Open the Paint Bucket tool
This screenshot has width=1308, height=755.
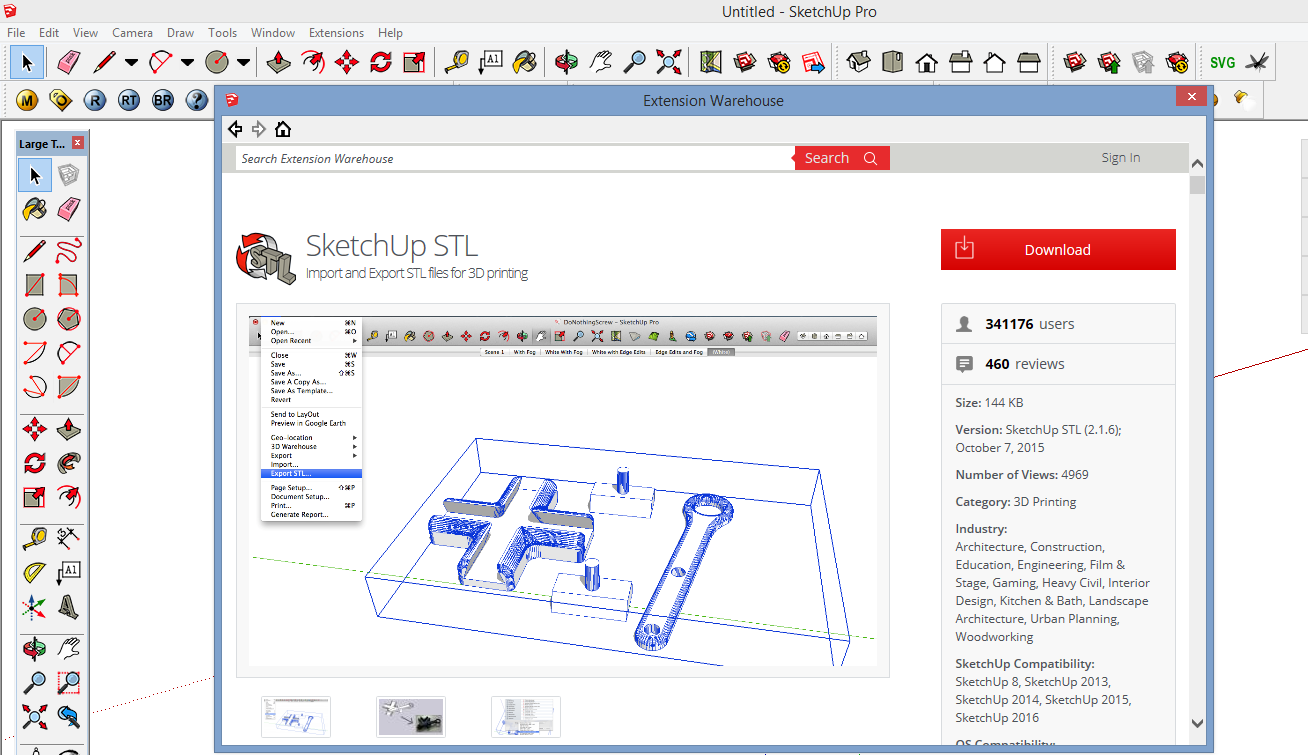click(x=528, y=62)
